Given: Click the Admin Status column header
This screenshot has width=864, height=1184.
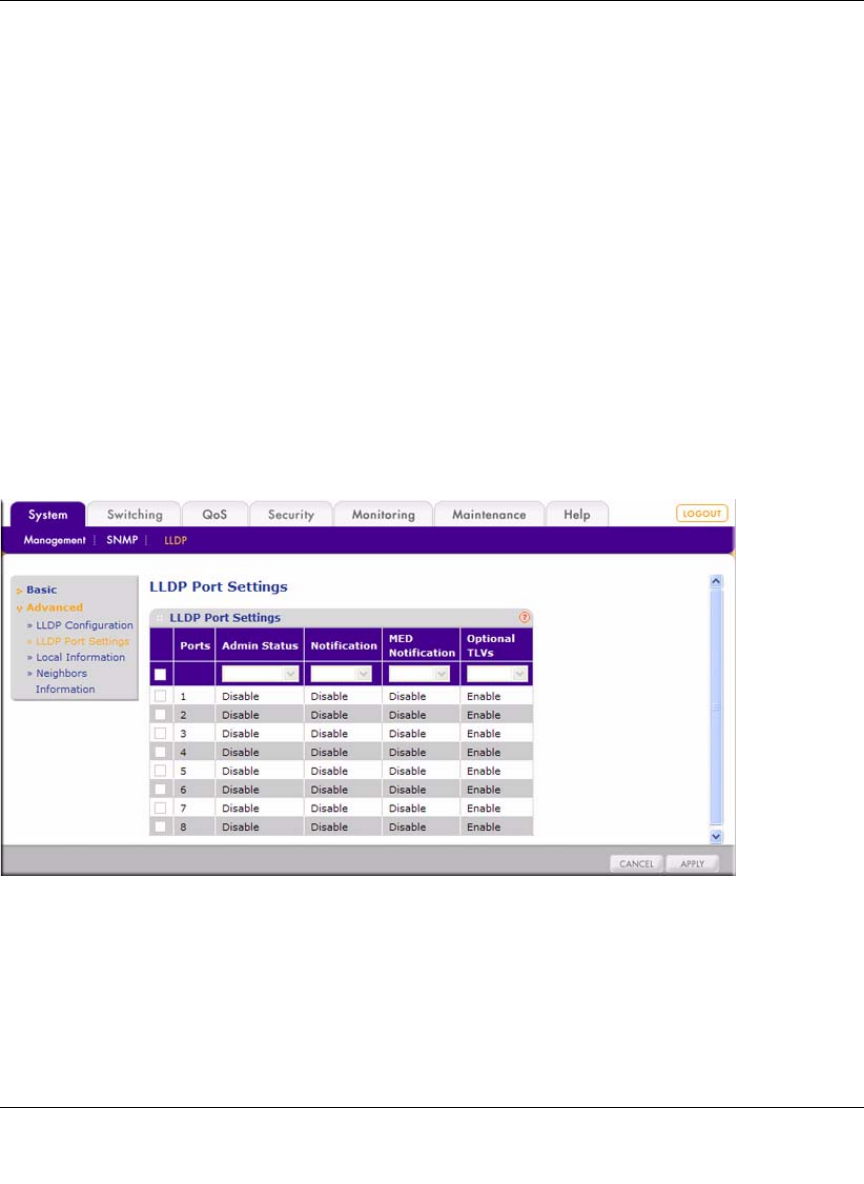Looking at the screenshot, I should click(260, 646).
